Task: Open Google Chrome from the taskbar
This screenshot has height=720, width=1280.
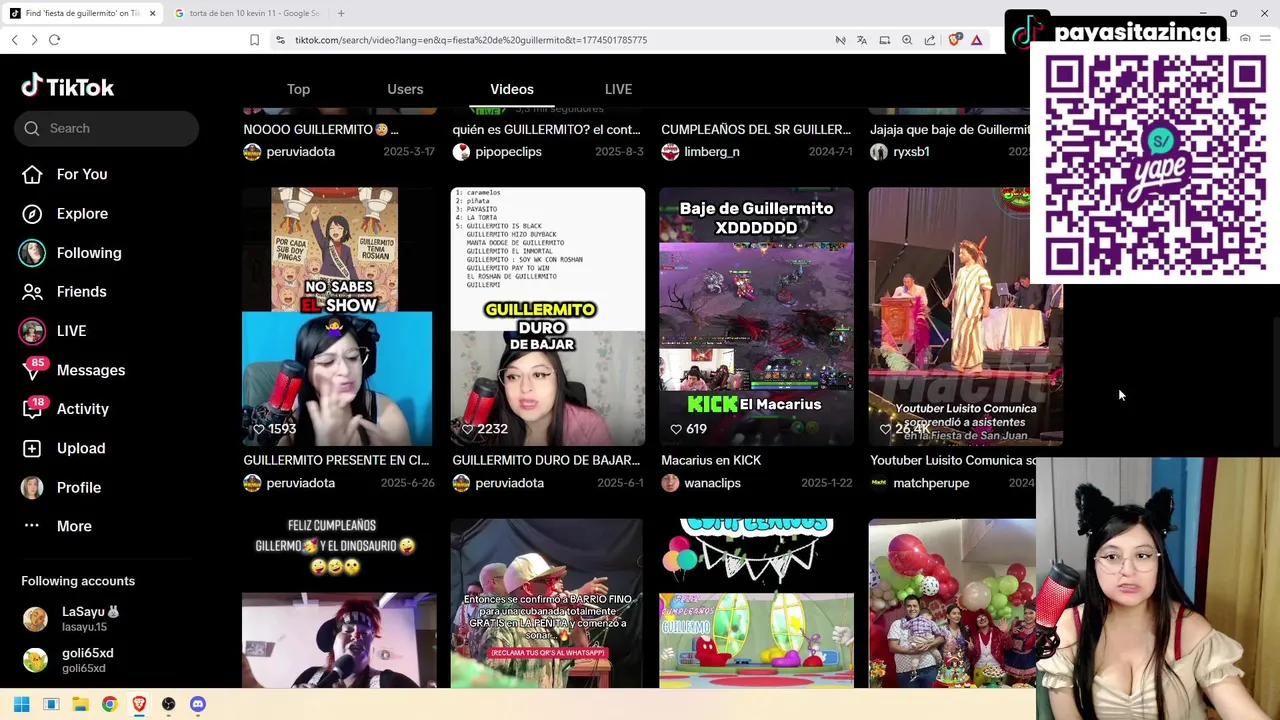Action: 109,704
